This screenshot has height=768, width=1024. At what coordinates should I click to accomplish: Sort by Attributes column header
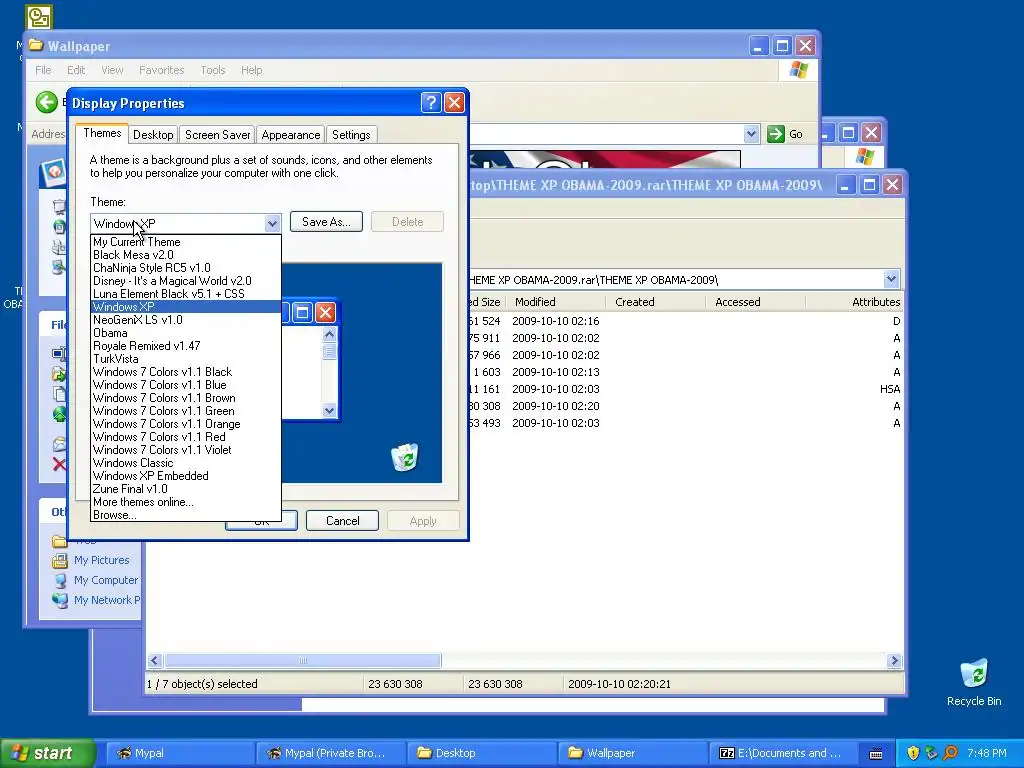click(x=855, y=302)
